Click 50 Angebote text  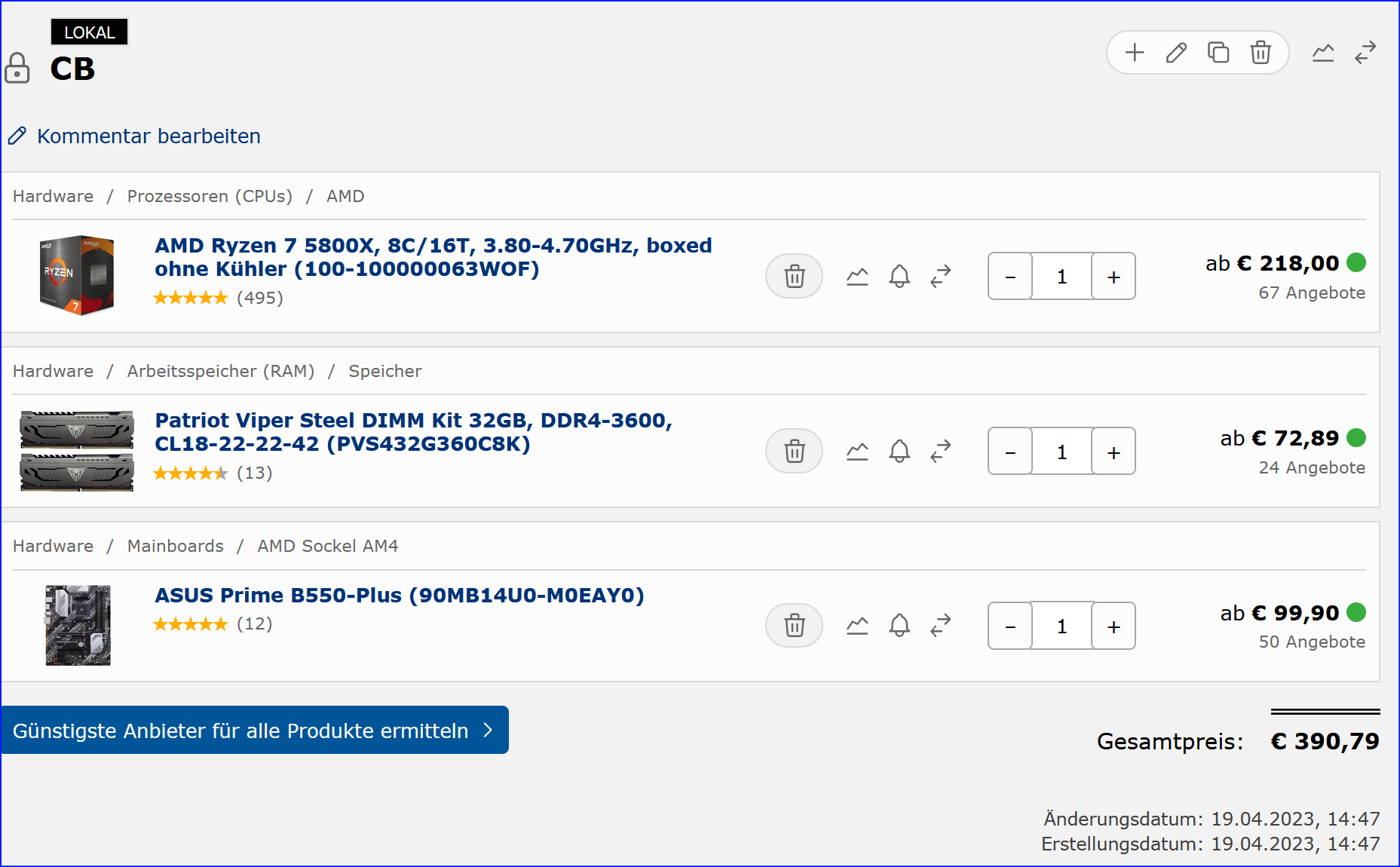pyautogui.click(x=1312, y=642)
